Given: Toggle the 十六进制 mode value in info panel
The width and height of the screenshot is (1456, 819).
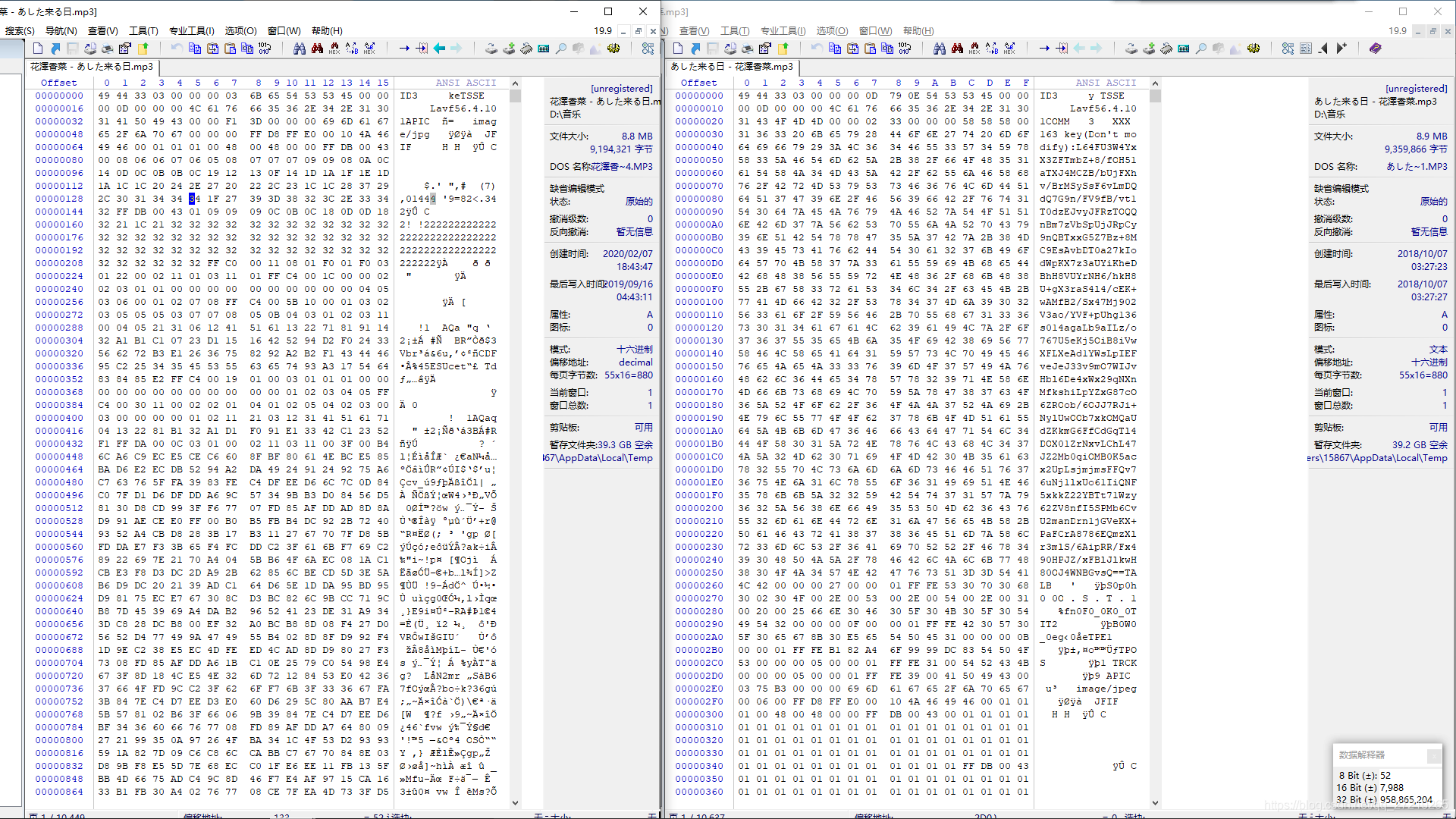Looking at the screenshot, I should coord(634,350).
